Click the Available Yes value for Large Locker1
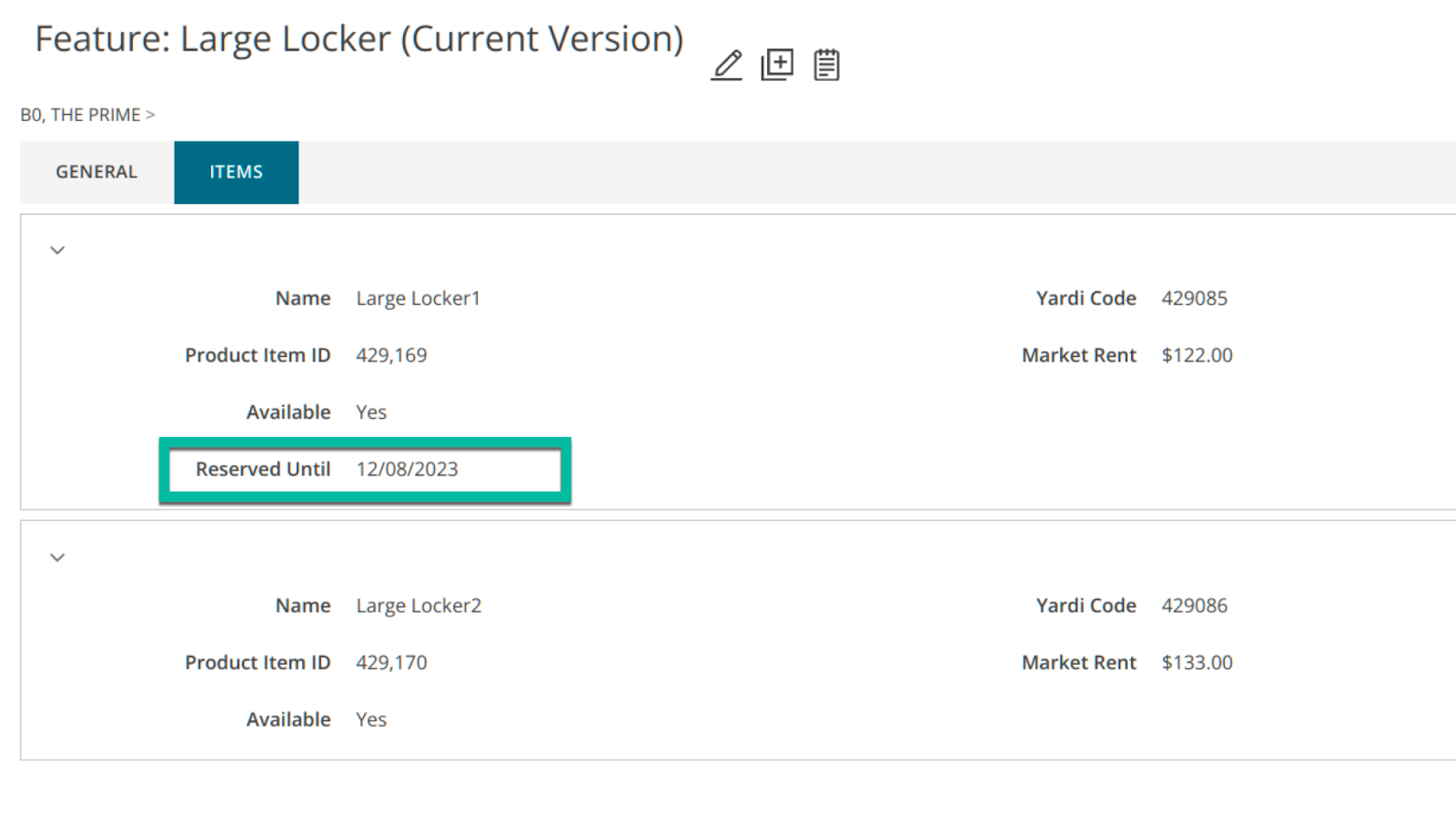1456x814 pixels. [x=371, y=412]
